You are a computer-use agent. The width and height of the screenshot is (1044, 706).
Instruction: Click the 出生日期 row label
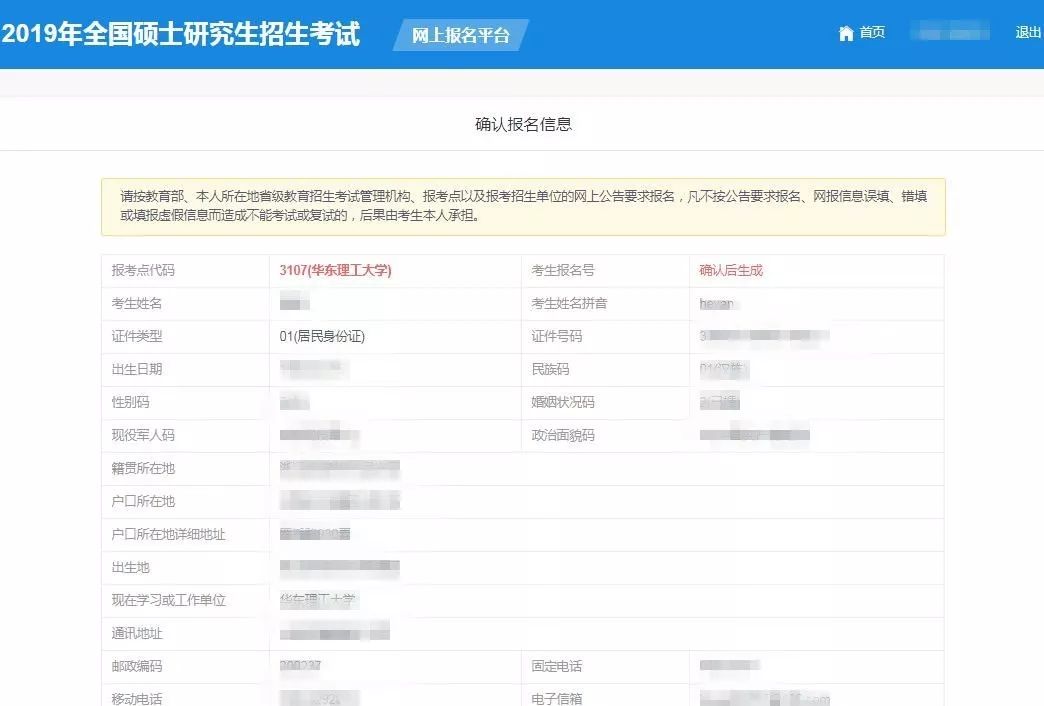click(137, 370)
